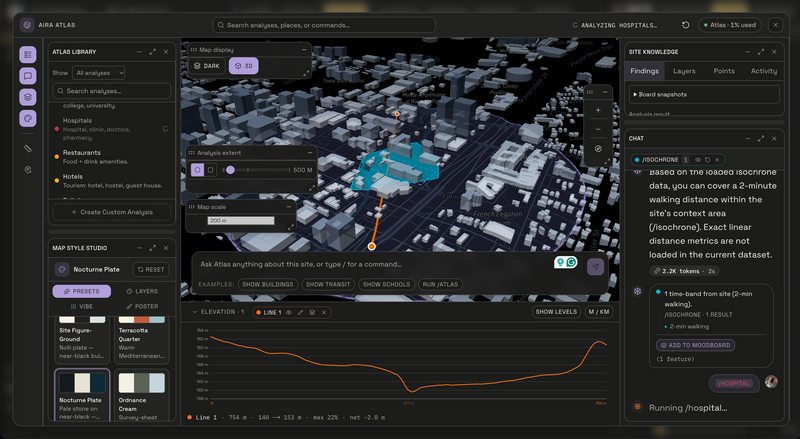Switch to the Points tab
The height and width of the screenshot is (439, 800).
pos(724,71)
